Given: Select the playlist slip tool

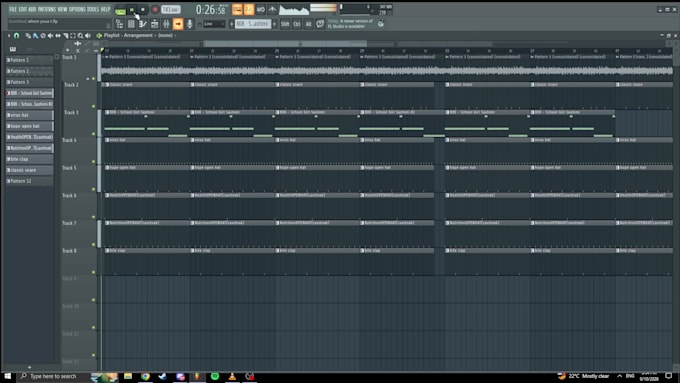Looking at the screenshot, I should click(x=58, y=36).
